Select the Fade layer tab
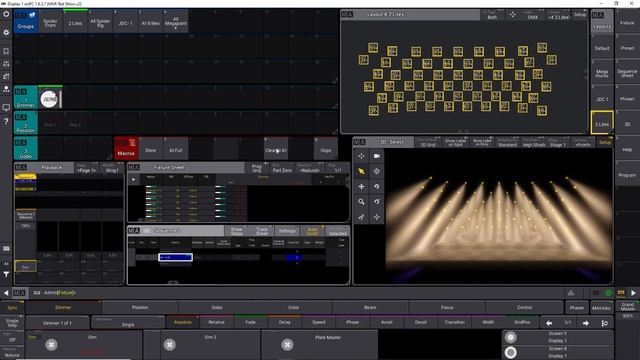Viewport: 640px width, 360px height. [x=251, y=322]
